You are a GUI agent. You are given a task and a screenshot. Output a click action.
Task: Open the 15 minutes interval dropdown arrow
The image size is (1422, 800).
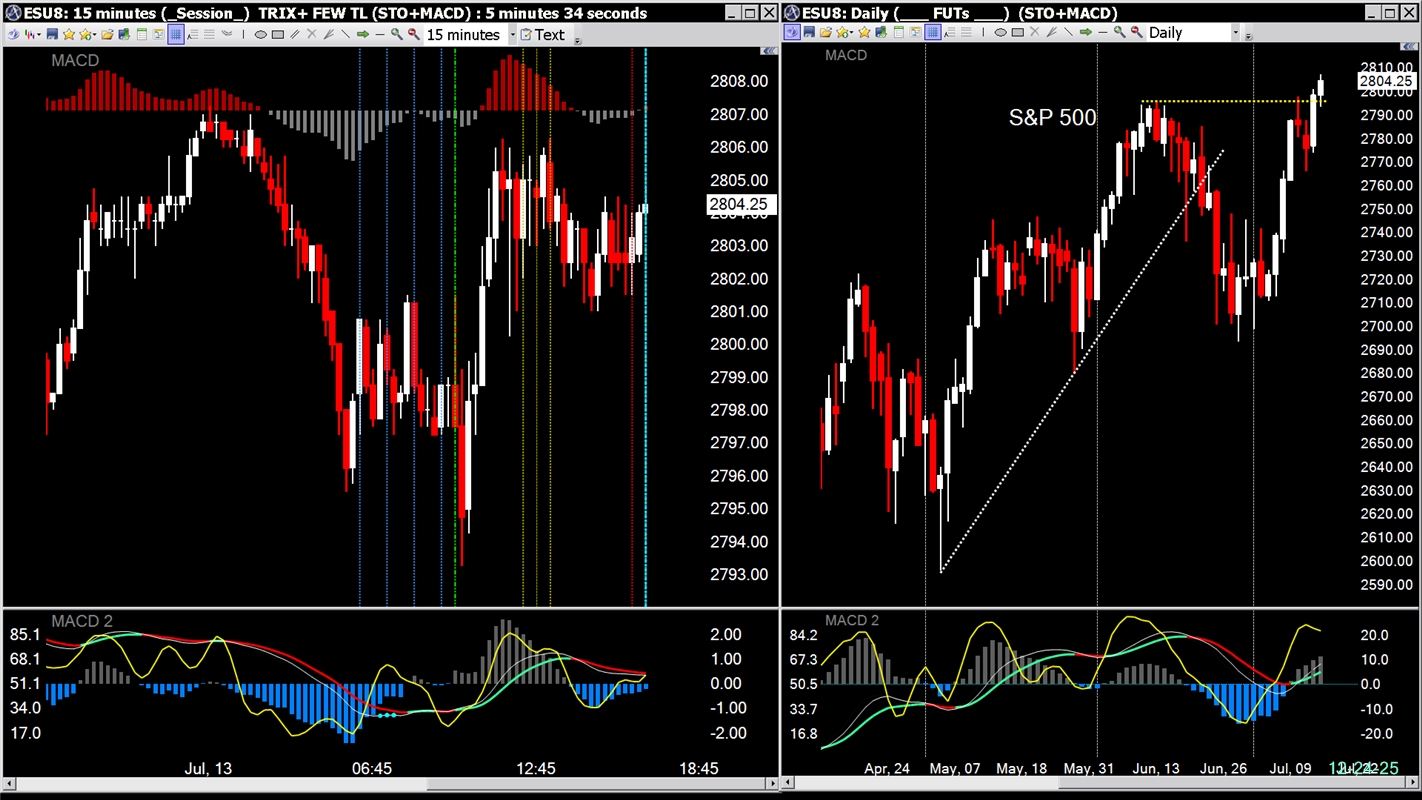tap(513, 34)
